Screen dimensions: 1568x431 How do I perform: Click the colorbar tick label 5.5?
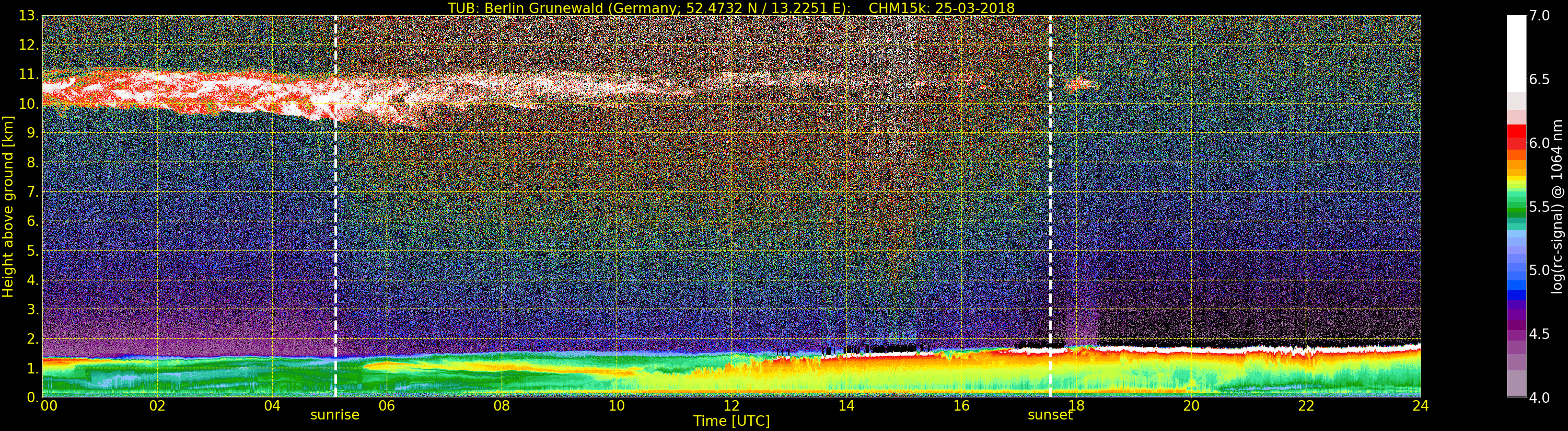coord(1539,207)
